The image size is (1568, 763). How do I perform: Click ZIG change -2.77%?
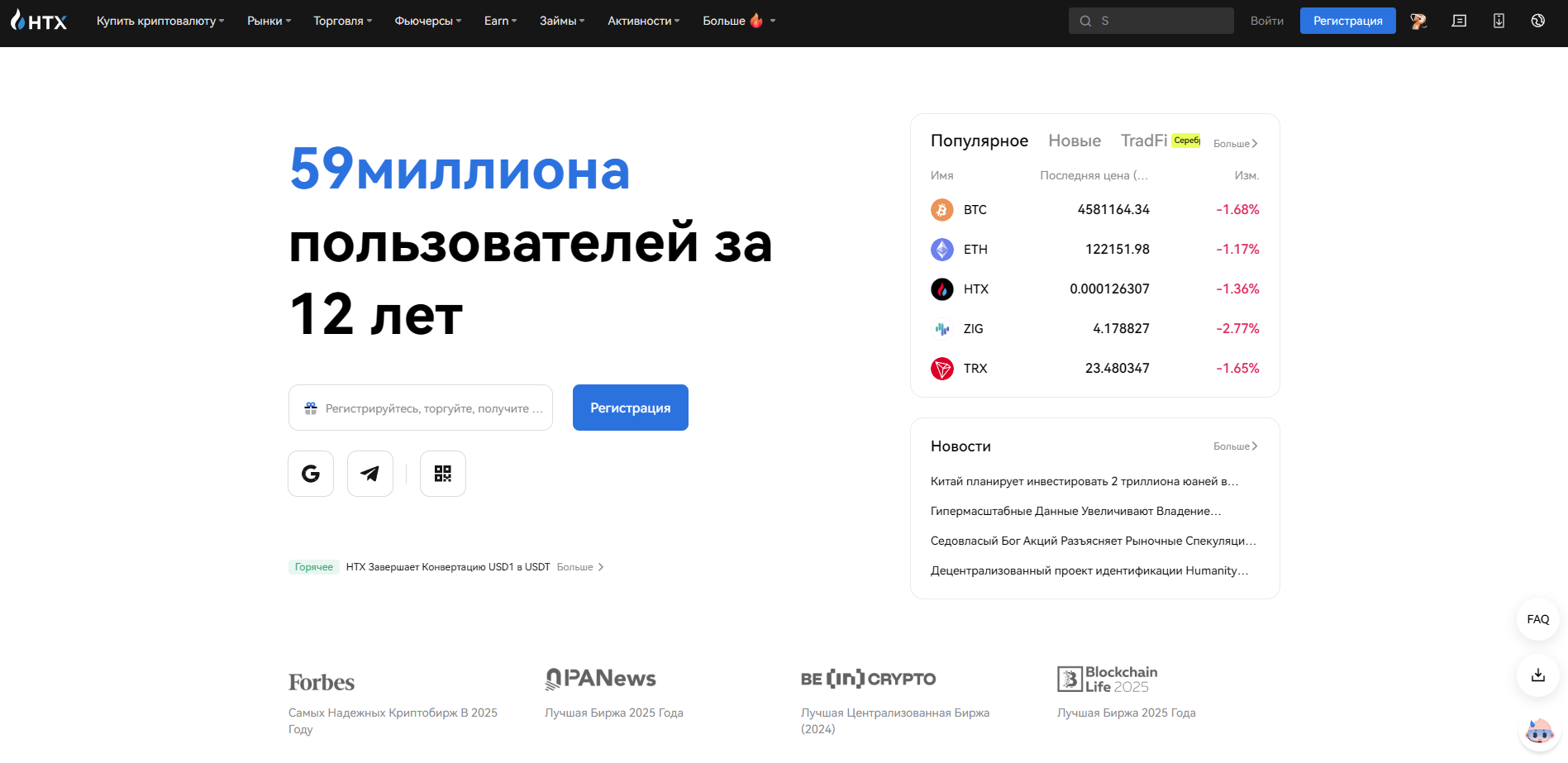tap(1237, 329)
